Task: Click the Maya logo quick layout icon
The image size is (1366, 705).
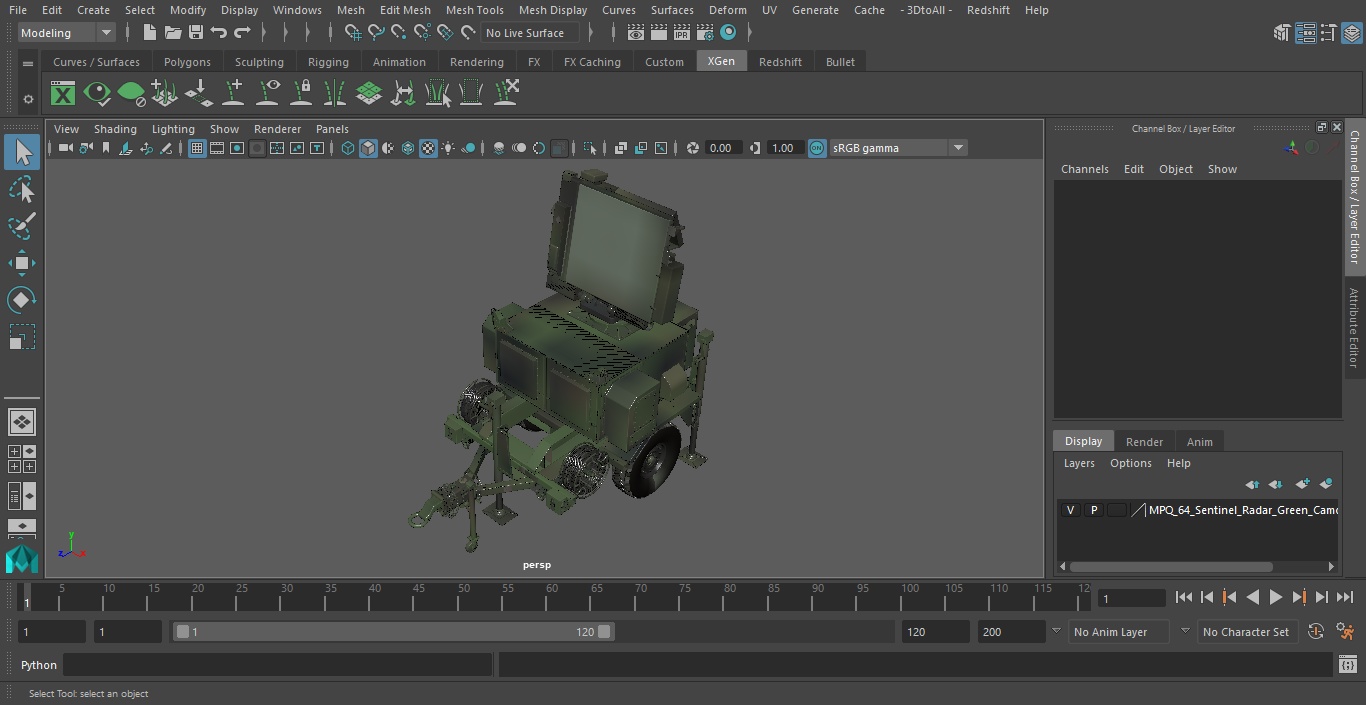Action: point(21,560)
